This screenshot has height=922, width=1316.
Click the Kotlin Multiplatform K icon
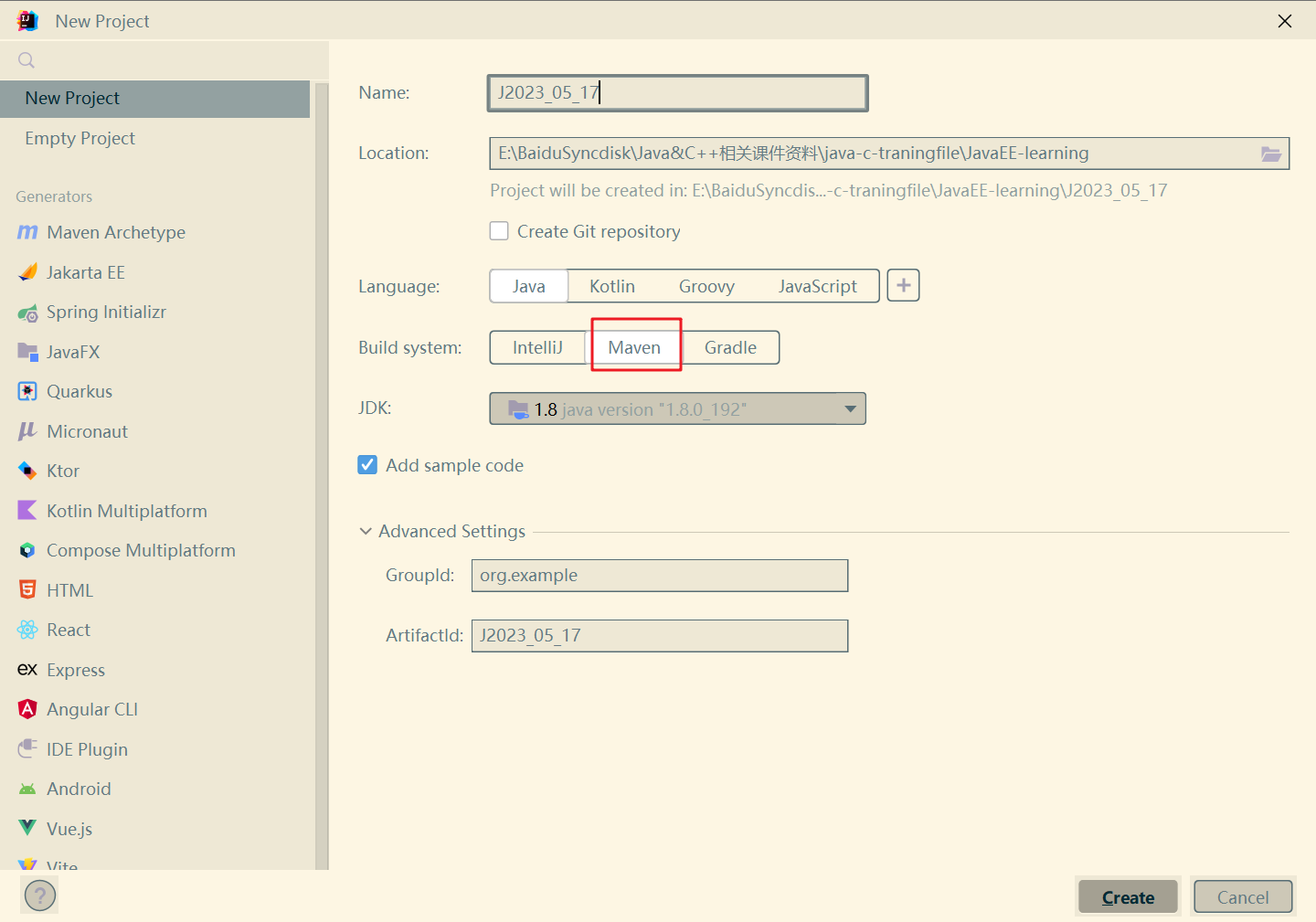tap(27, 511)
